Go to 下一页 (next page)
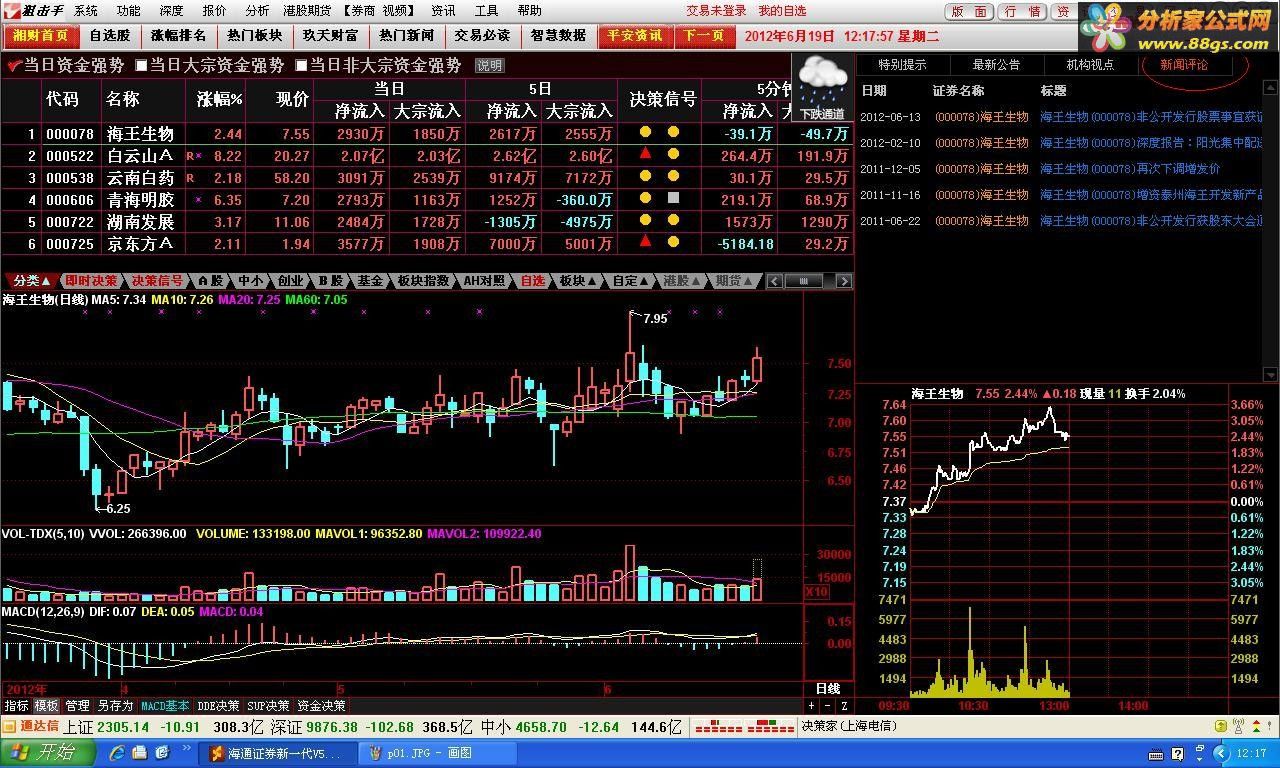1280x768 pixels. coord(704,36)
